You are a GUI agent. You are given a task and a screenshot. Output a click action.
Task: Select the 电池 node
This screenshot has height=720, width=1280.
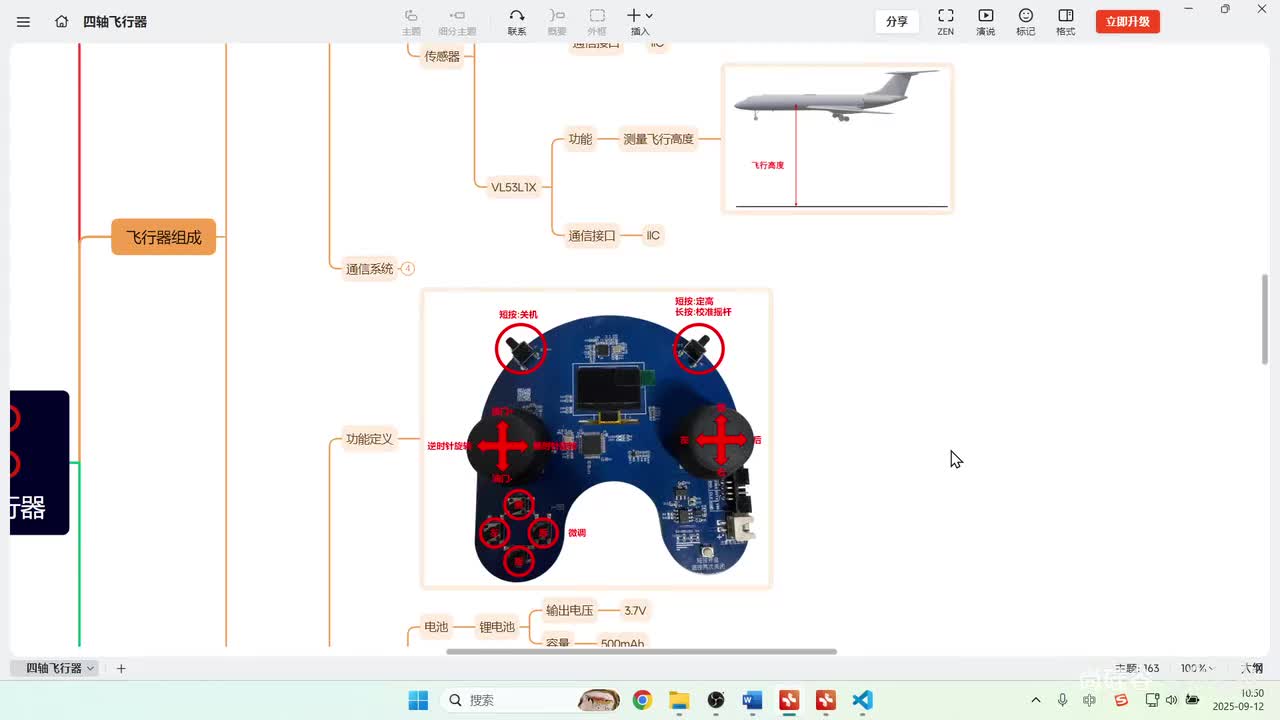(436, 627)
